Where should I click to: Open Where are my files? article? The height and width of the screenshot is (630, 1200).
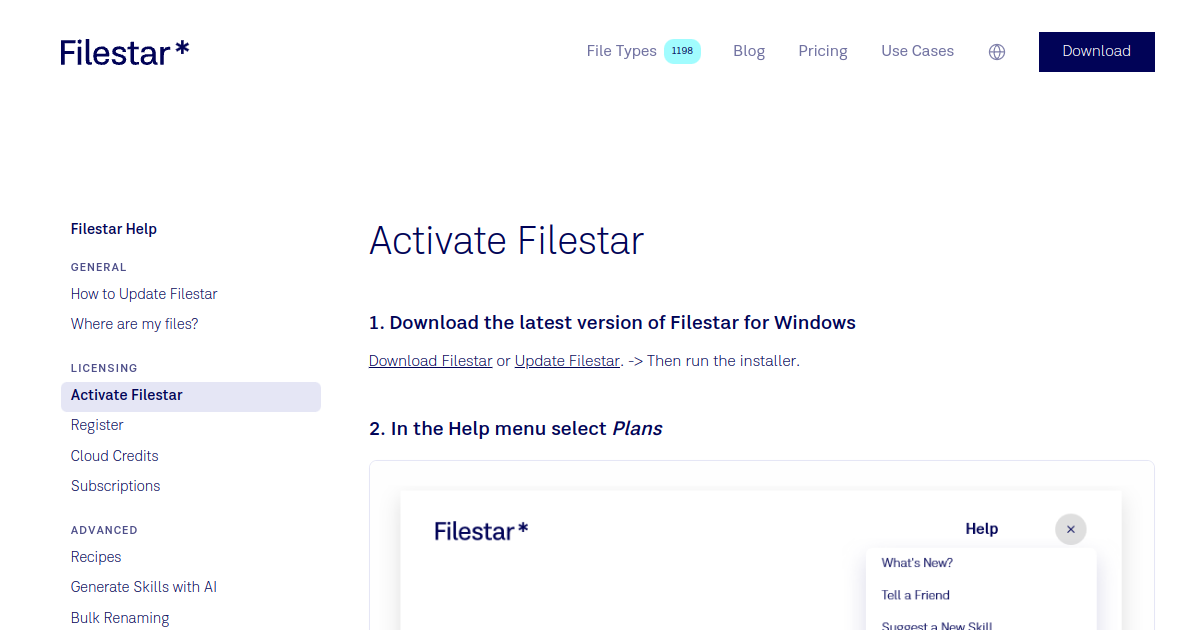134,324
